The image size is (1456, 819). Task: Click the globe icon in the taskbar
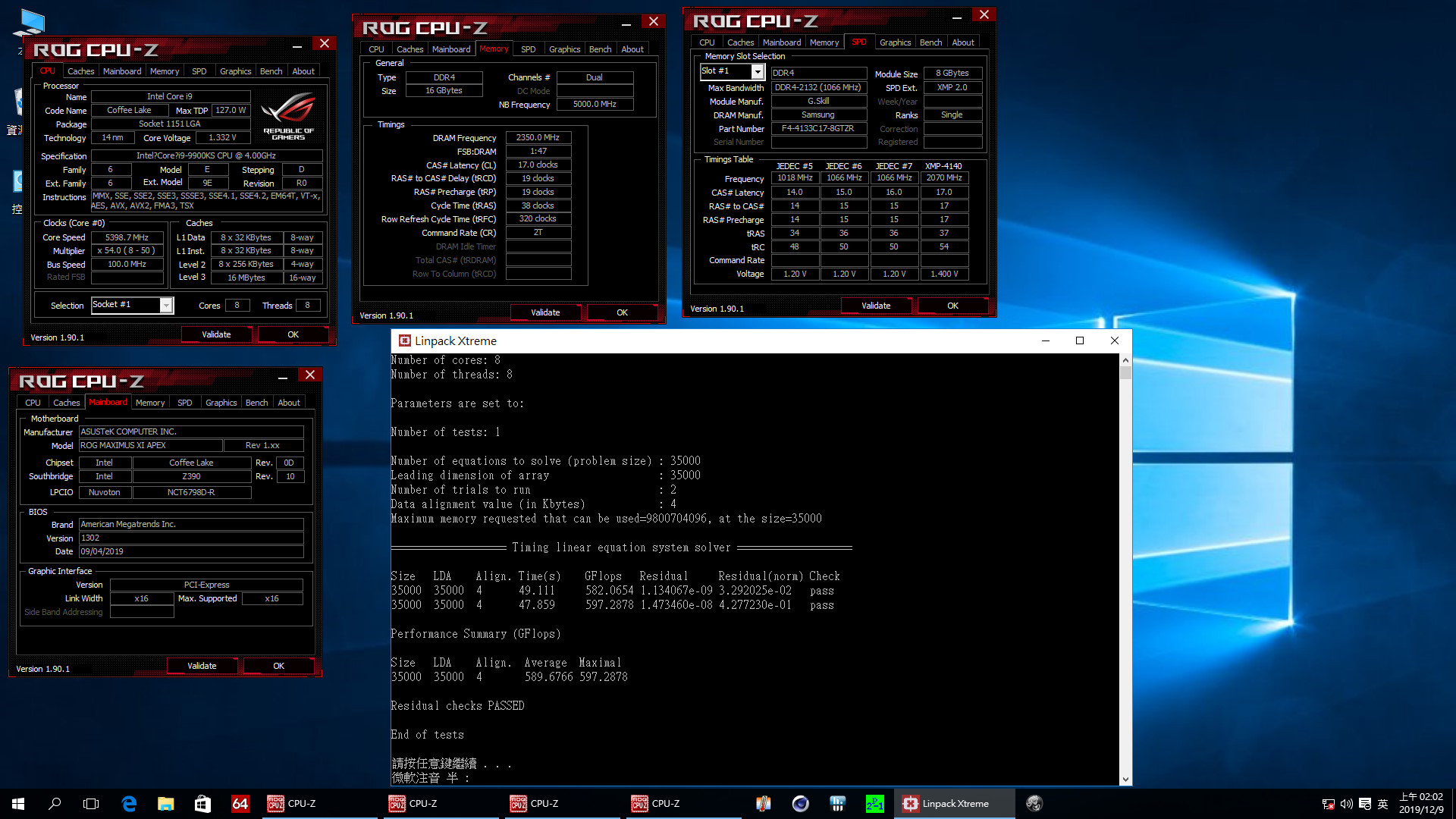click(x=1034, y=803)
